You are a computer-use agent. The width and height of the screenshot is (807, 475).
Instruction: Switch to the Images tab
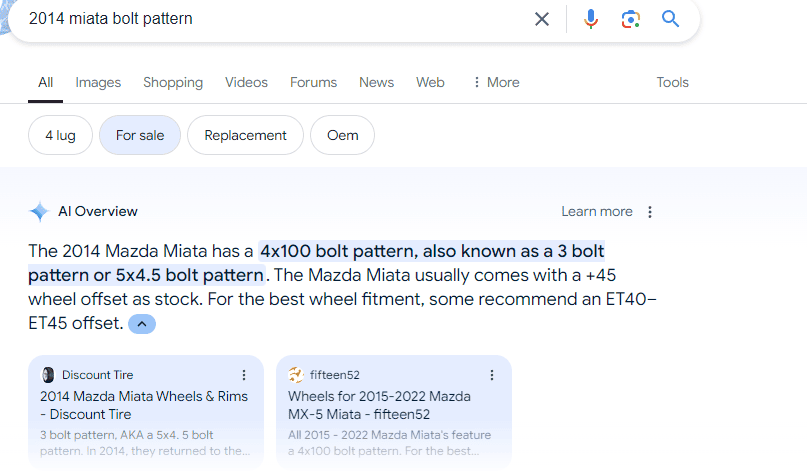click(98, 82)
